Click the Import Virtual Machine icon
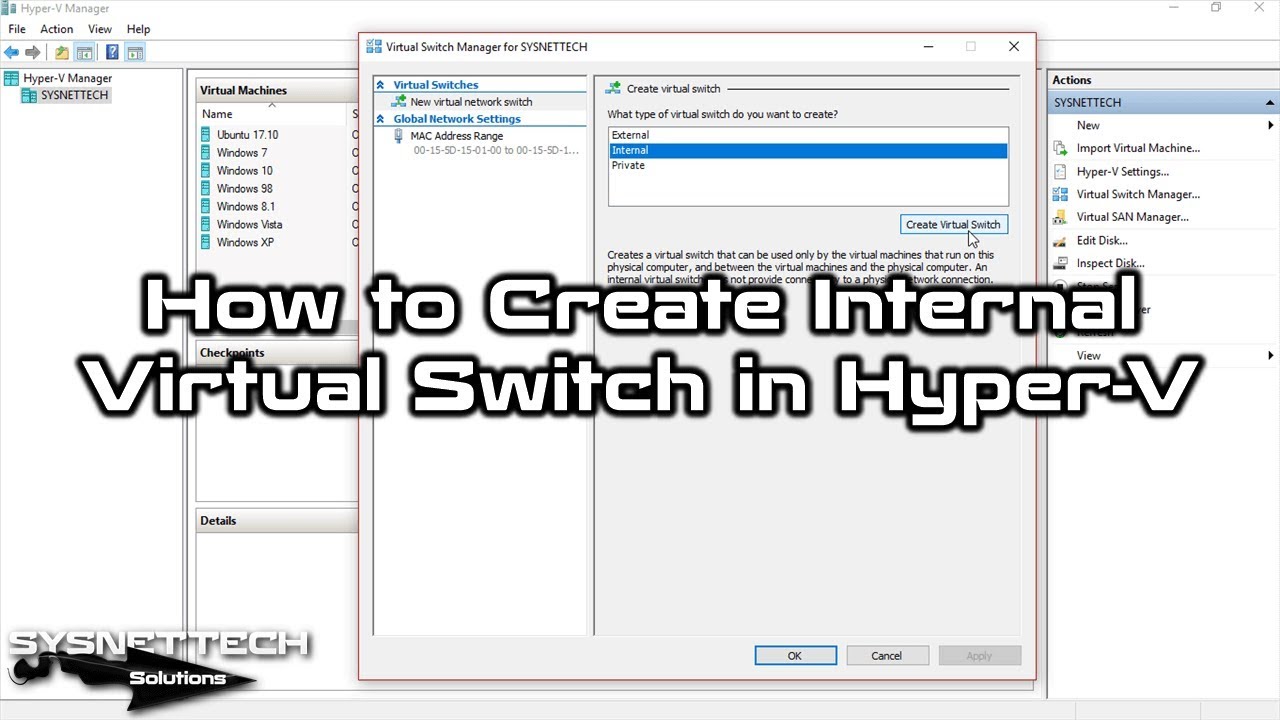This screenshot has width=1280, height=720. coord(1060,148)
